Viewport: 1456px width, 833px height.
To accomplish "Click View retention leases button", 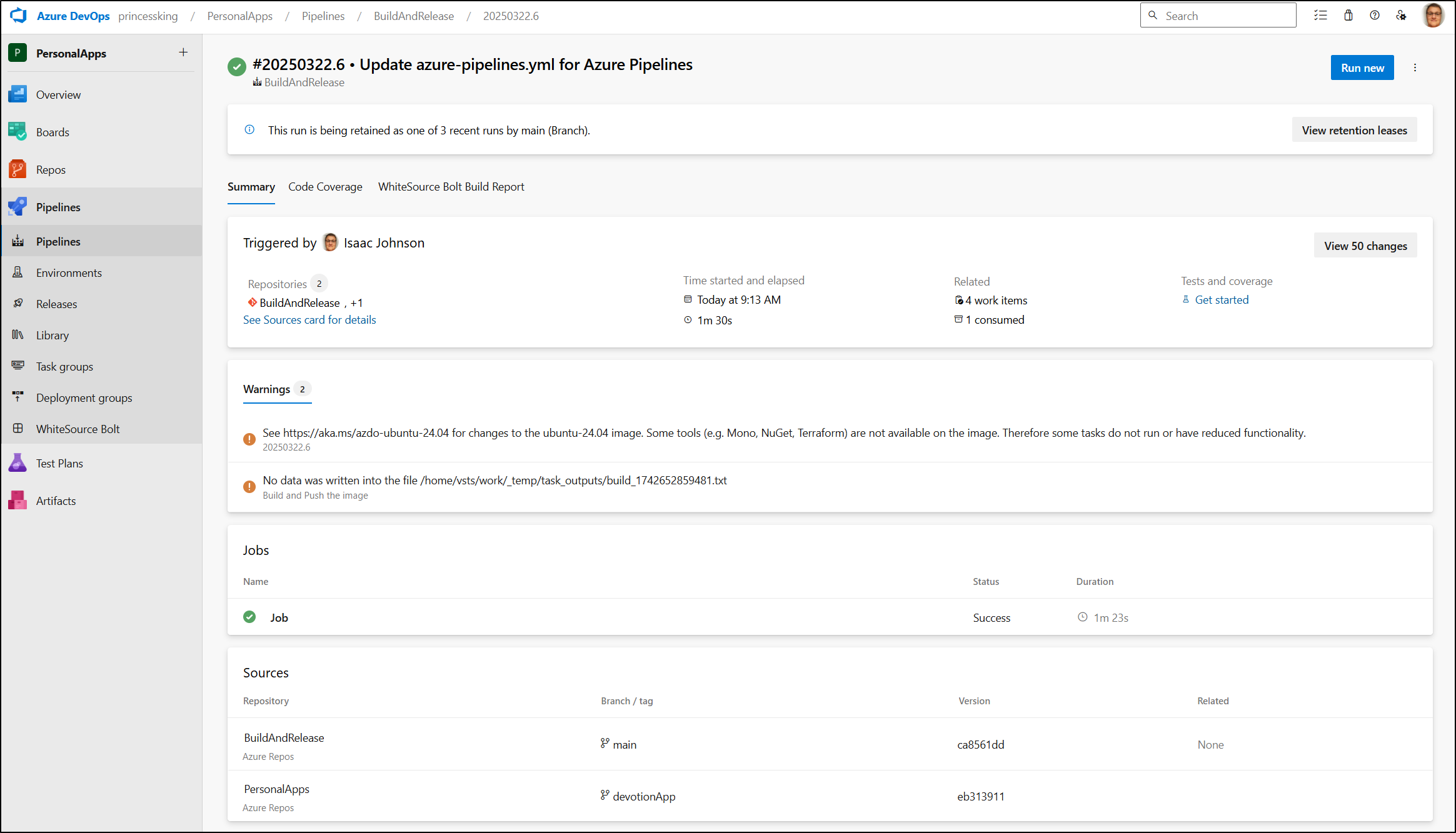I will 1354,130.
